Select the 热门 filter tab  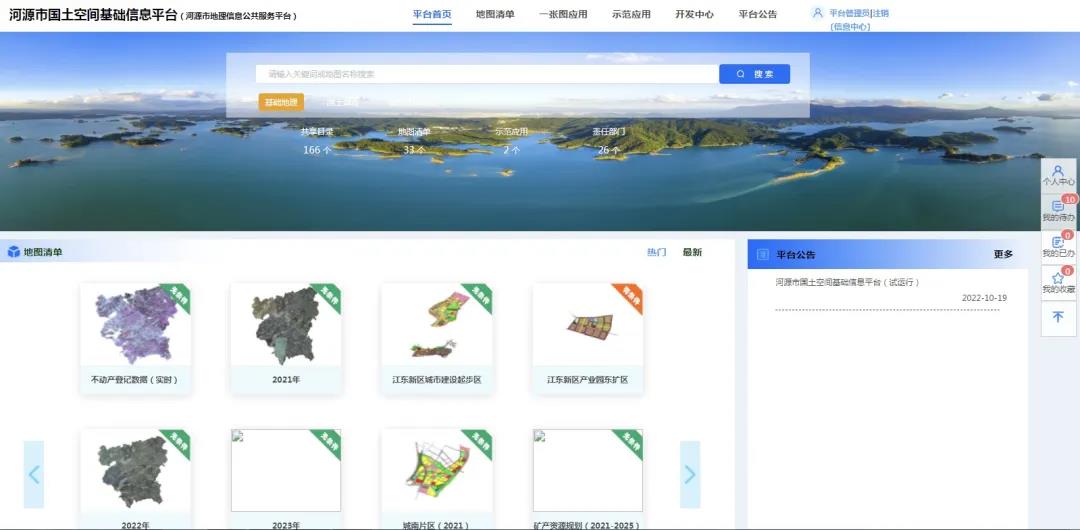coord(656,252)
